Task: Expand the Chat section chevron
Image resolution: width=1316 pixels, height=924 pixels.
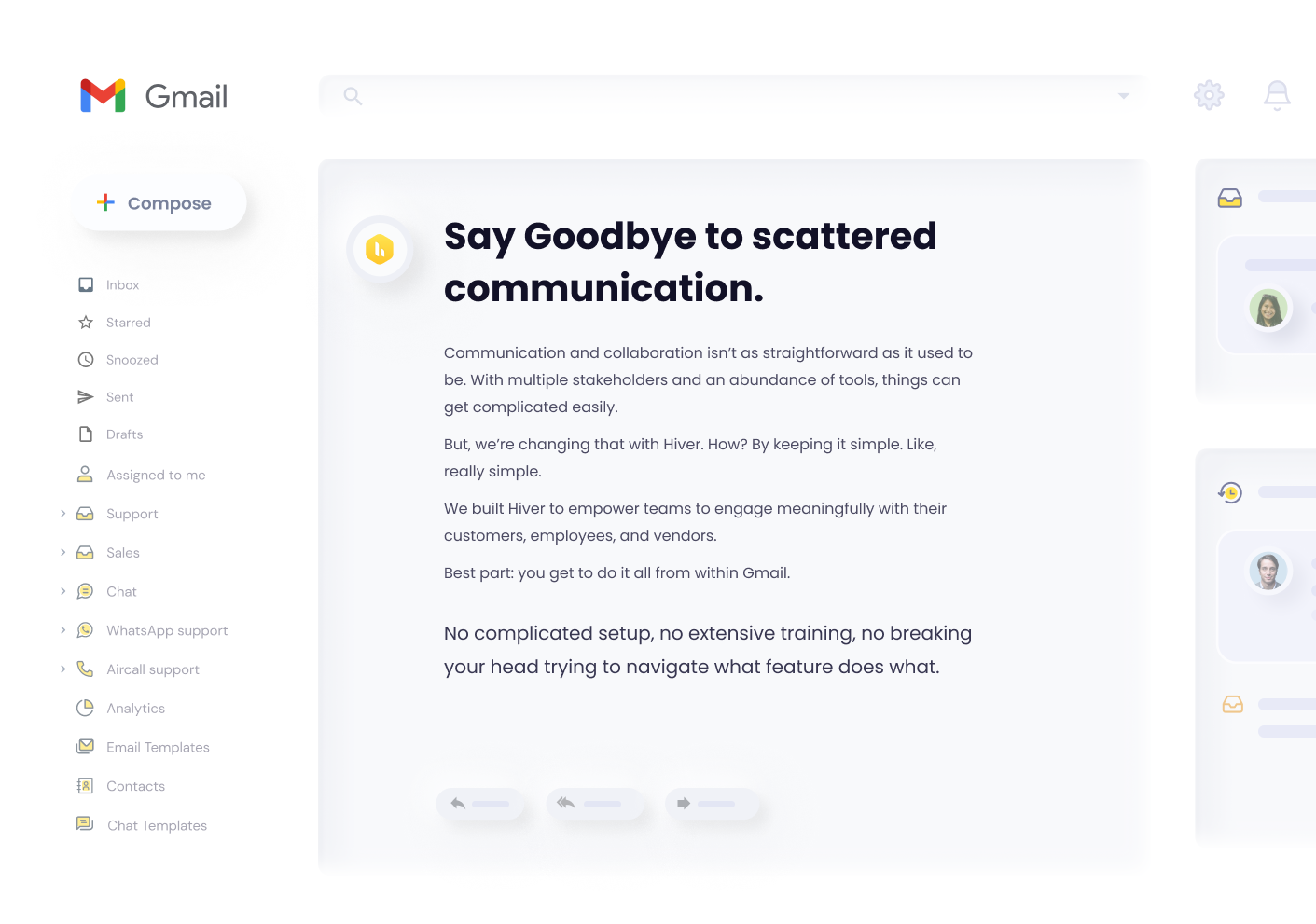Action: tap(62, 591)
